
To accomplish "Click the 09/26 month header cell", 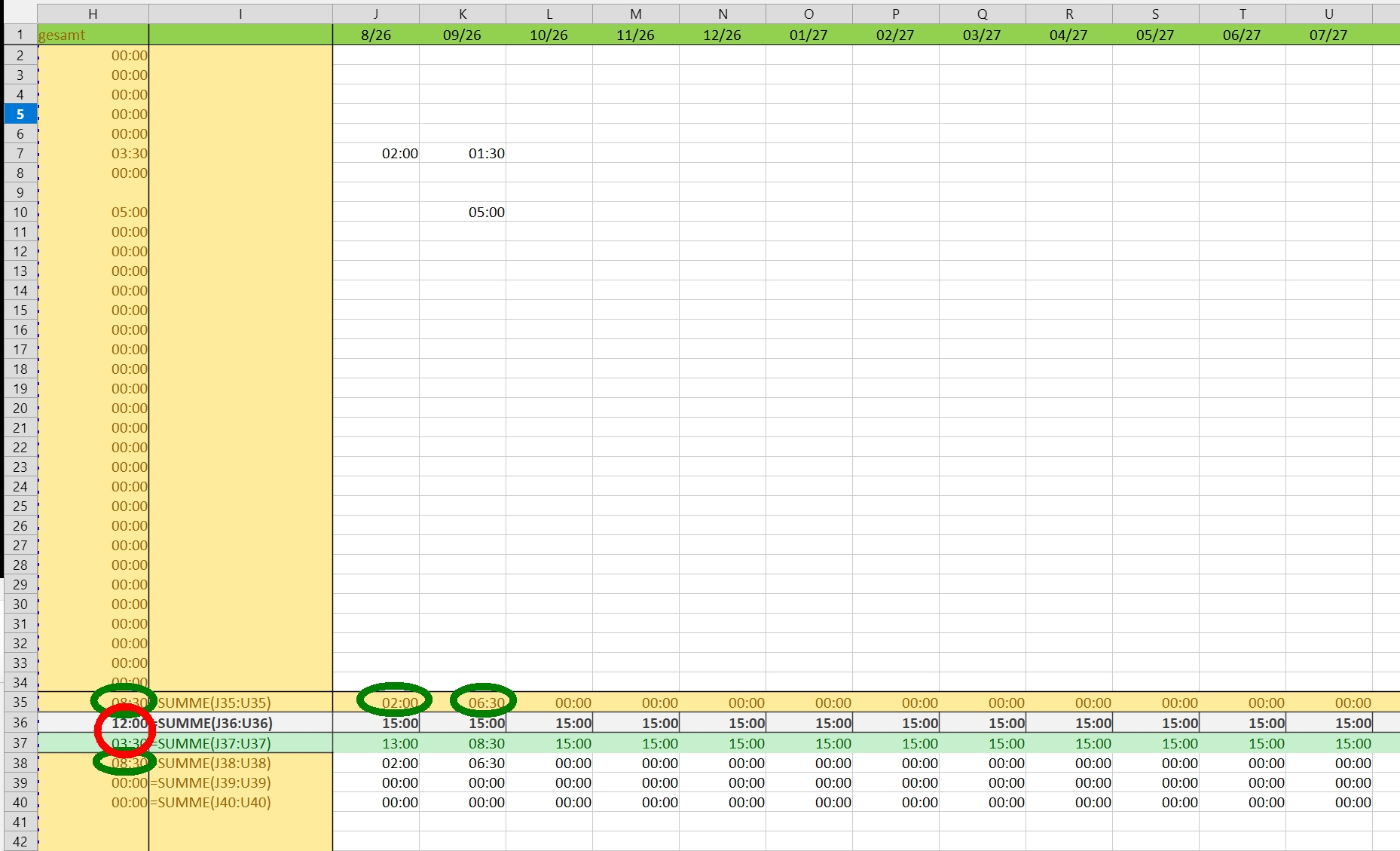I will pos(463,35).
